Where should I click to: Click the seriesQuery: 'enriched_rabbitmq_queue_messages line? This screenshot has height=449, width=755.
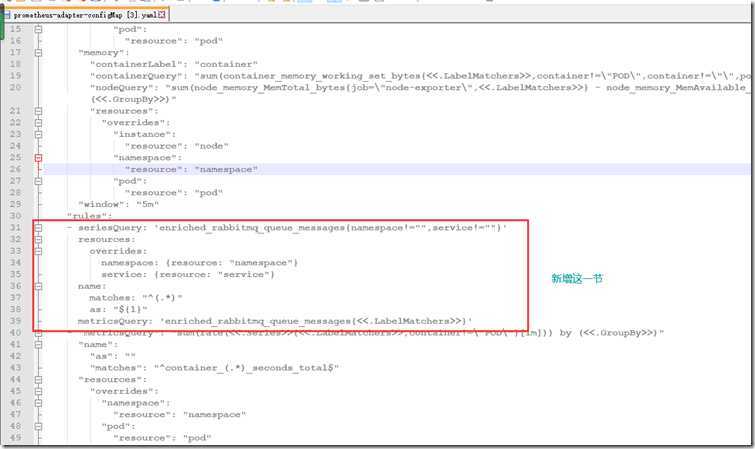(x=287, y=228)
